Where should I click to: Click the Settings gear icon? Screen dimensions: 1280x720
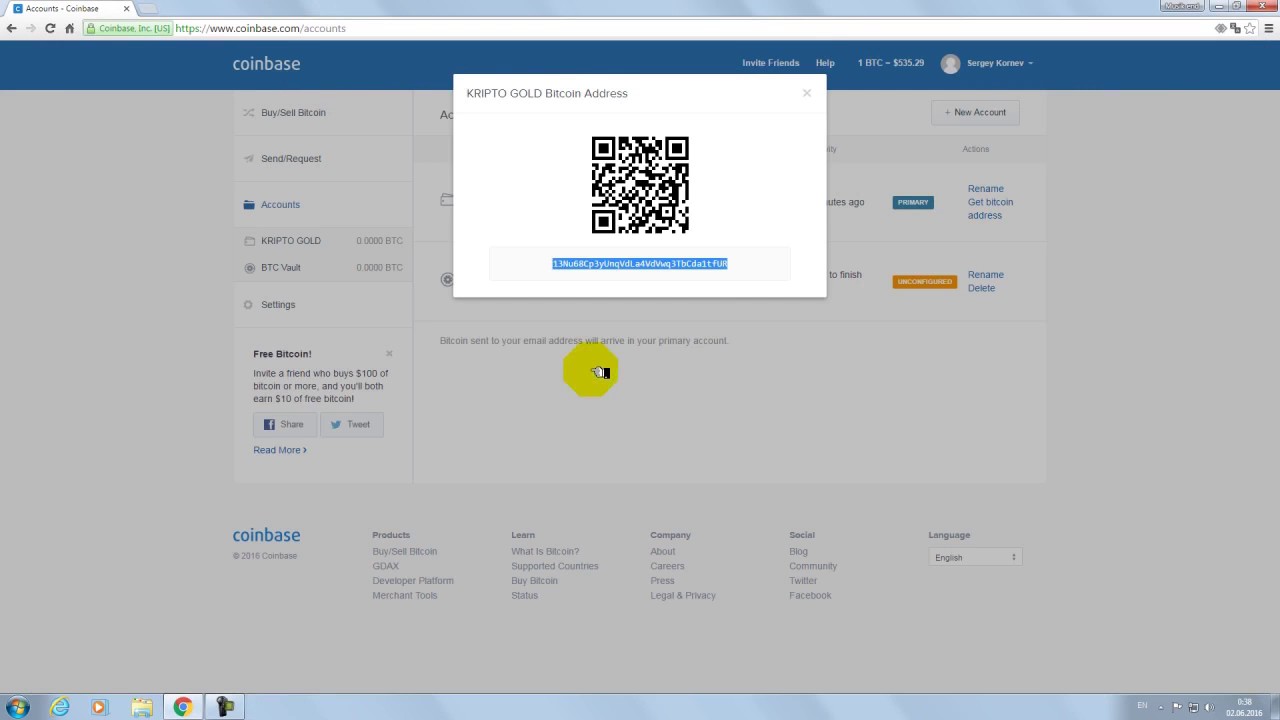[248, 305]
